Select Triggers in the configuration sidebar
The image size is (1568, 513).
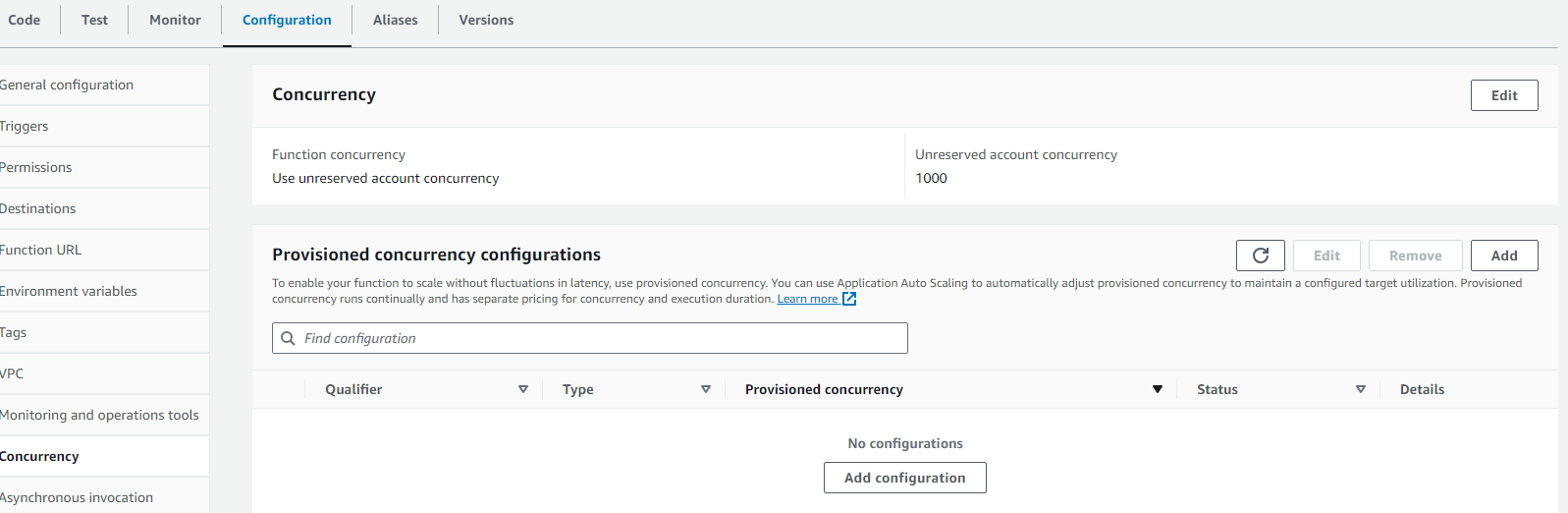pos(25,126)
